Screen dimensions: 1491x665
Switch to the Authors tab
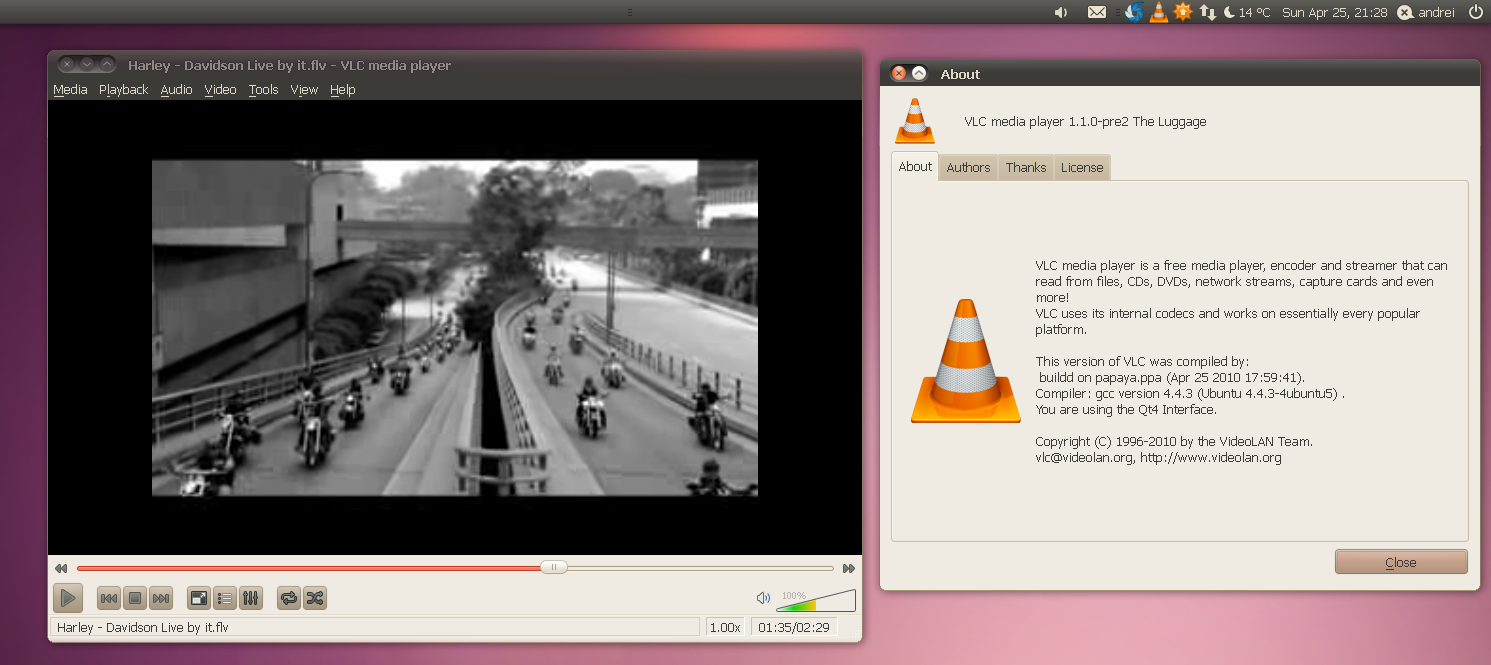tap(968, 168)
